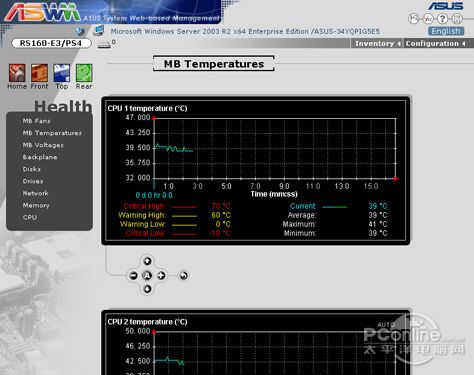Click the undo/reset arrow graph control

[183, 276]
